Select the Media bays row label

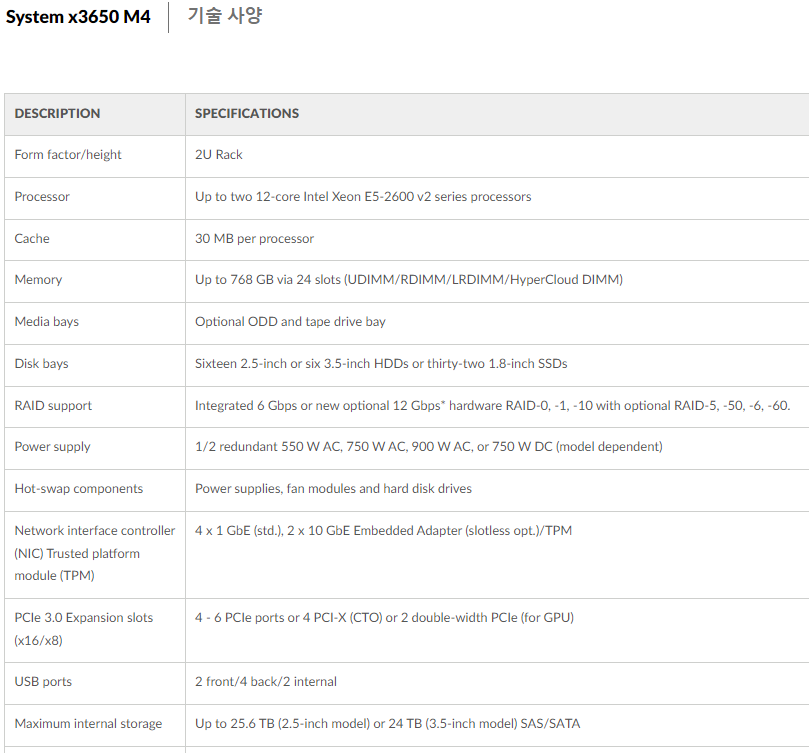coord(46,322)
